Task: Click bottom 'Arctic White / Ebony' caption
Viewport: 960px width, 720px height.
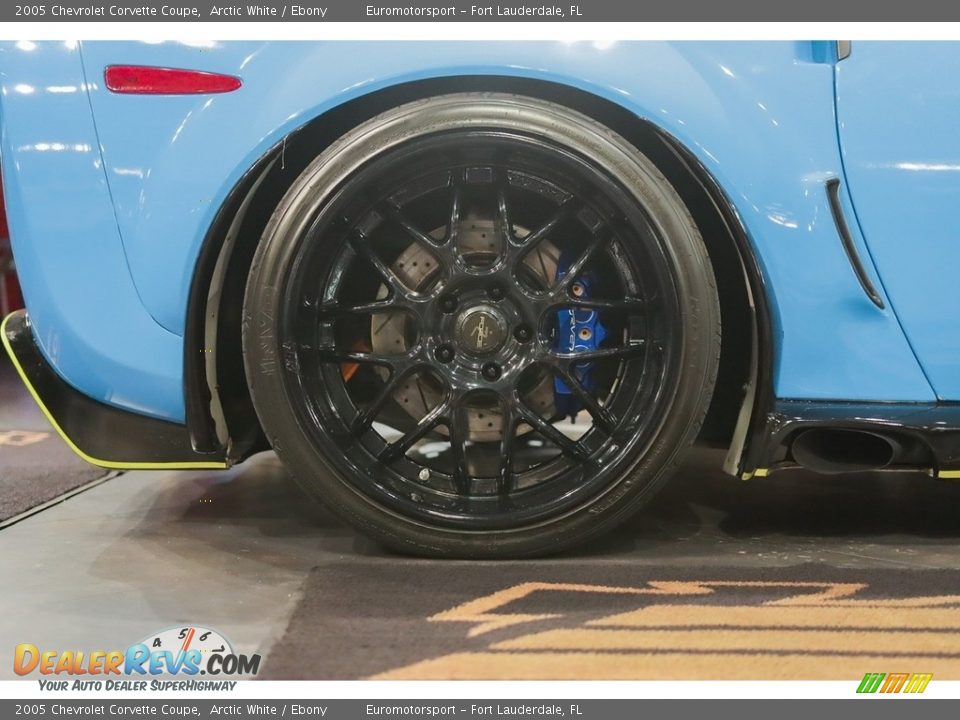Action: [268, 710]
